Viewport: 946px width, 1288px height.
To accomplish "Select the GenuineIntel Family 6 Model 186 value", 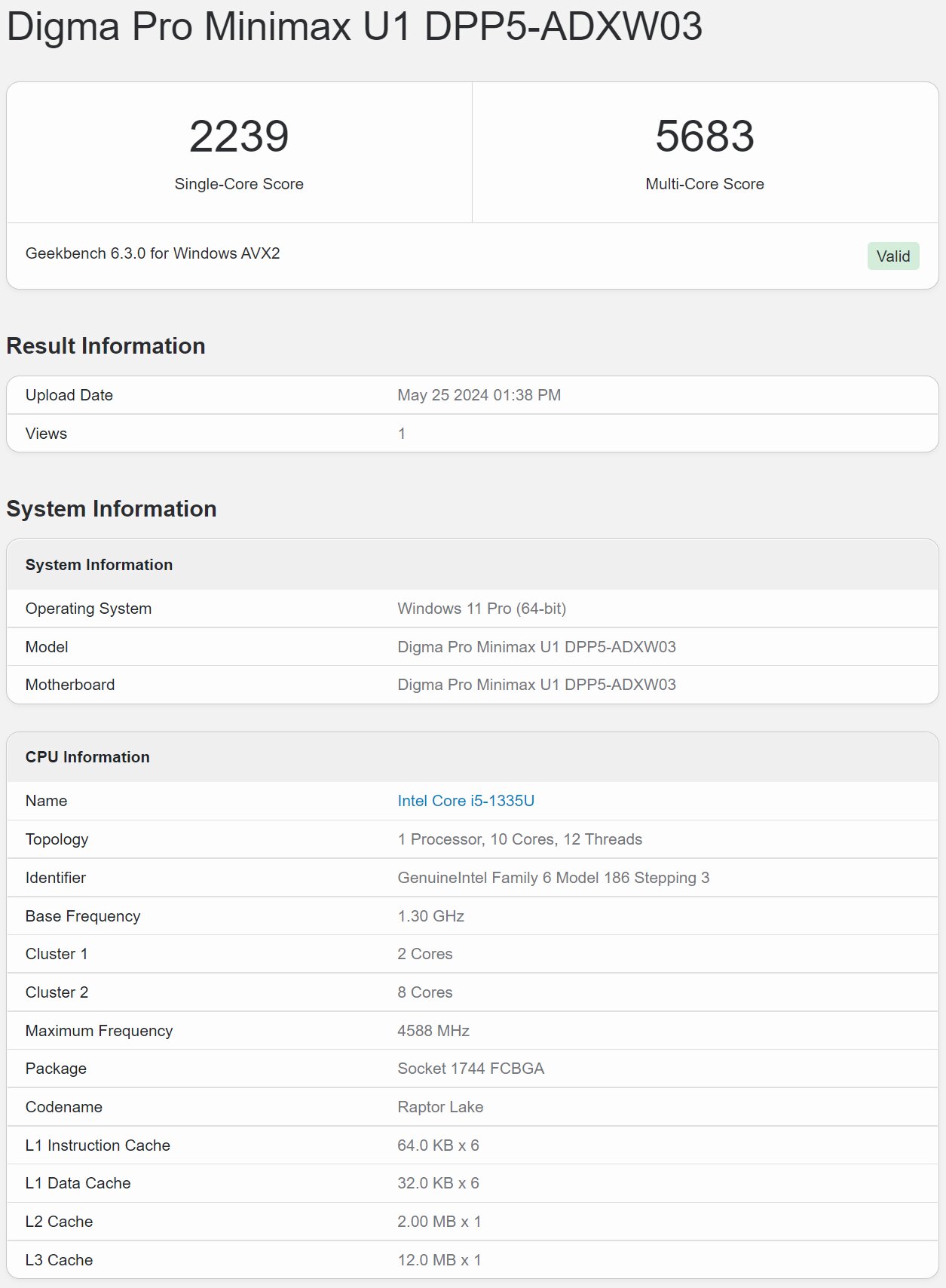I will [x=553, y=878].
